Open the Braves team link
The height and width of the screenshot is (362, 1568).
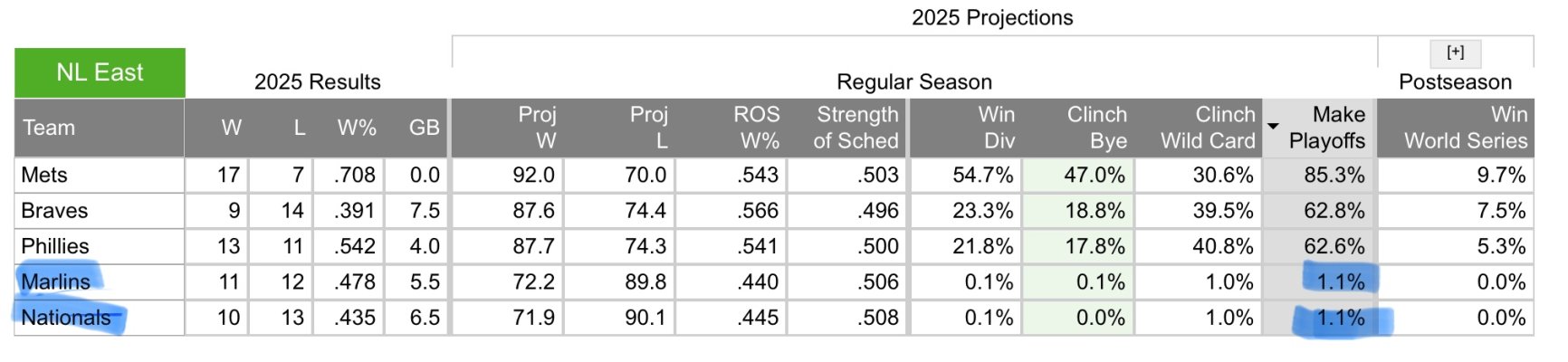(x=54, y=211)
